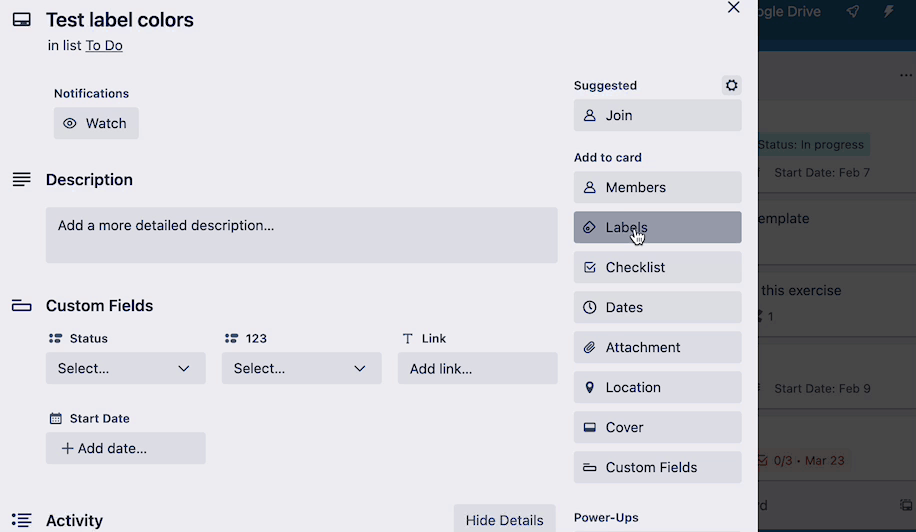
Task: Click Add date under Start Date
Action: [126, 448]
